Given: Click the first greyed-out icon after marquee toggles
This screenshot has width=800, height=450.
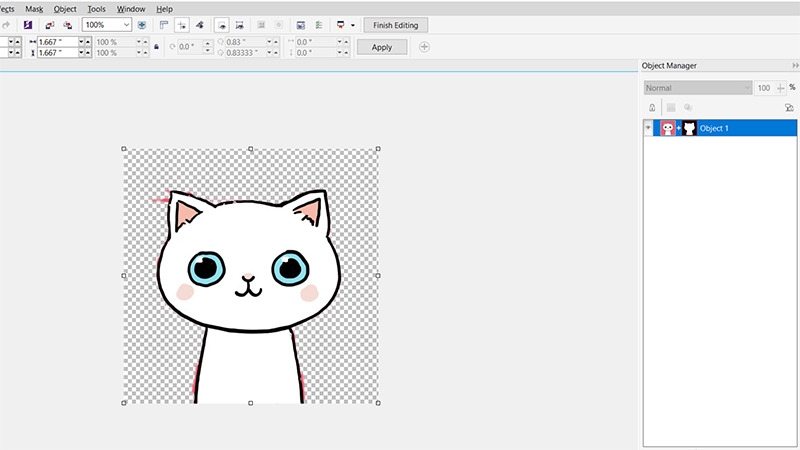Looking at the screenshot, I should click(261, 25).
